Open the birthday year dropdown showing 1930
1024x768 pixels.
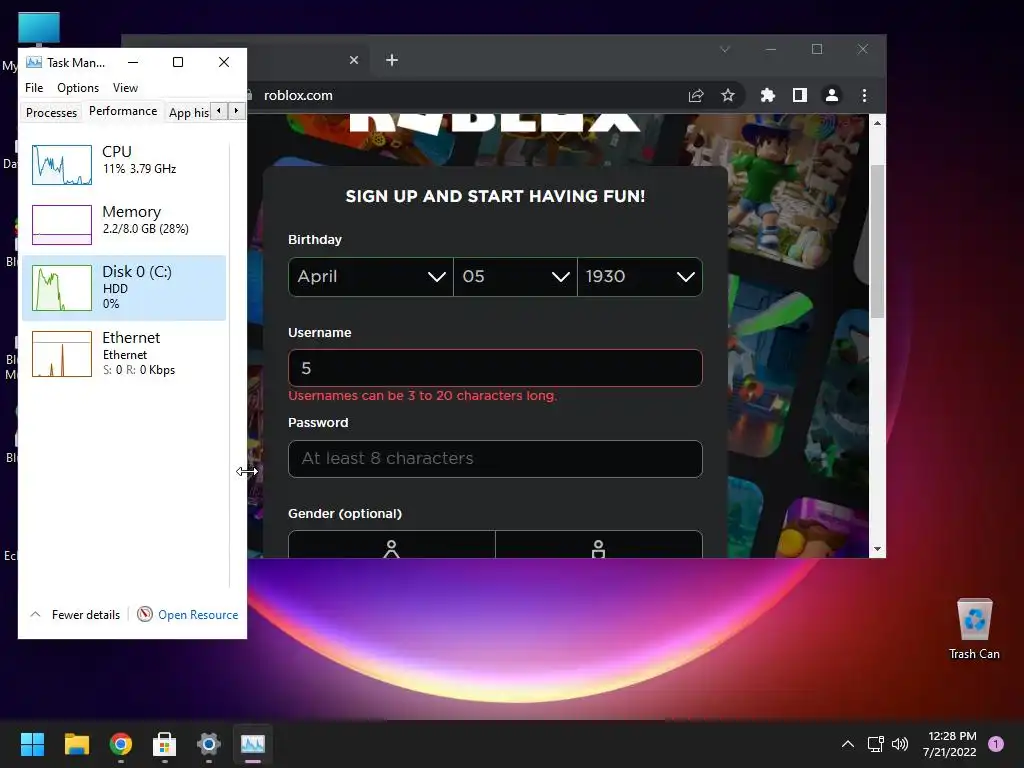[x=640, y=277]
